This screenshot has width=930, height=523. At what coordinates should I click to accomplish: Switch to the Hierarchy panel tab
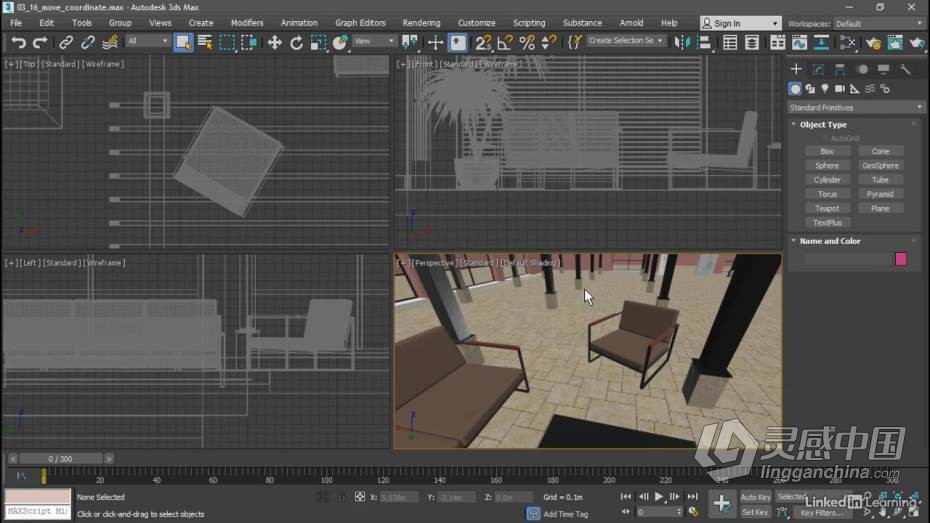(840, 69)
